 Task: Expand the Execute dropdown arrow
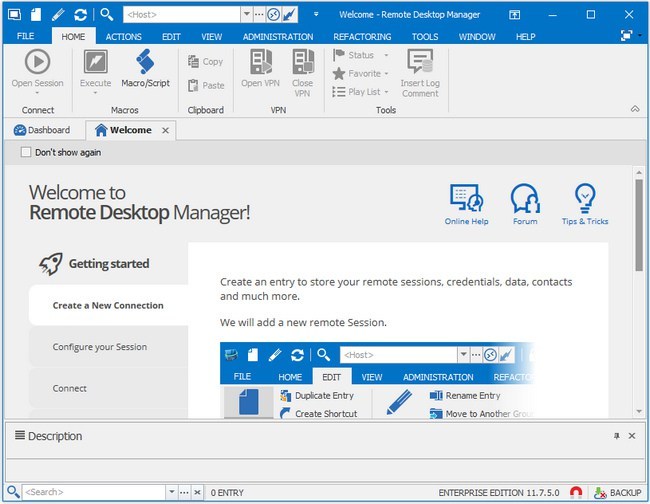click(95, 93)
